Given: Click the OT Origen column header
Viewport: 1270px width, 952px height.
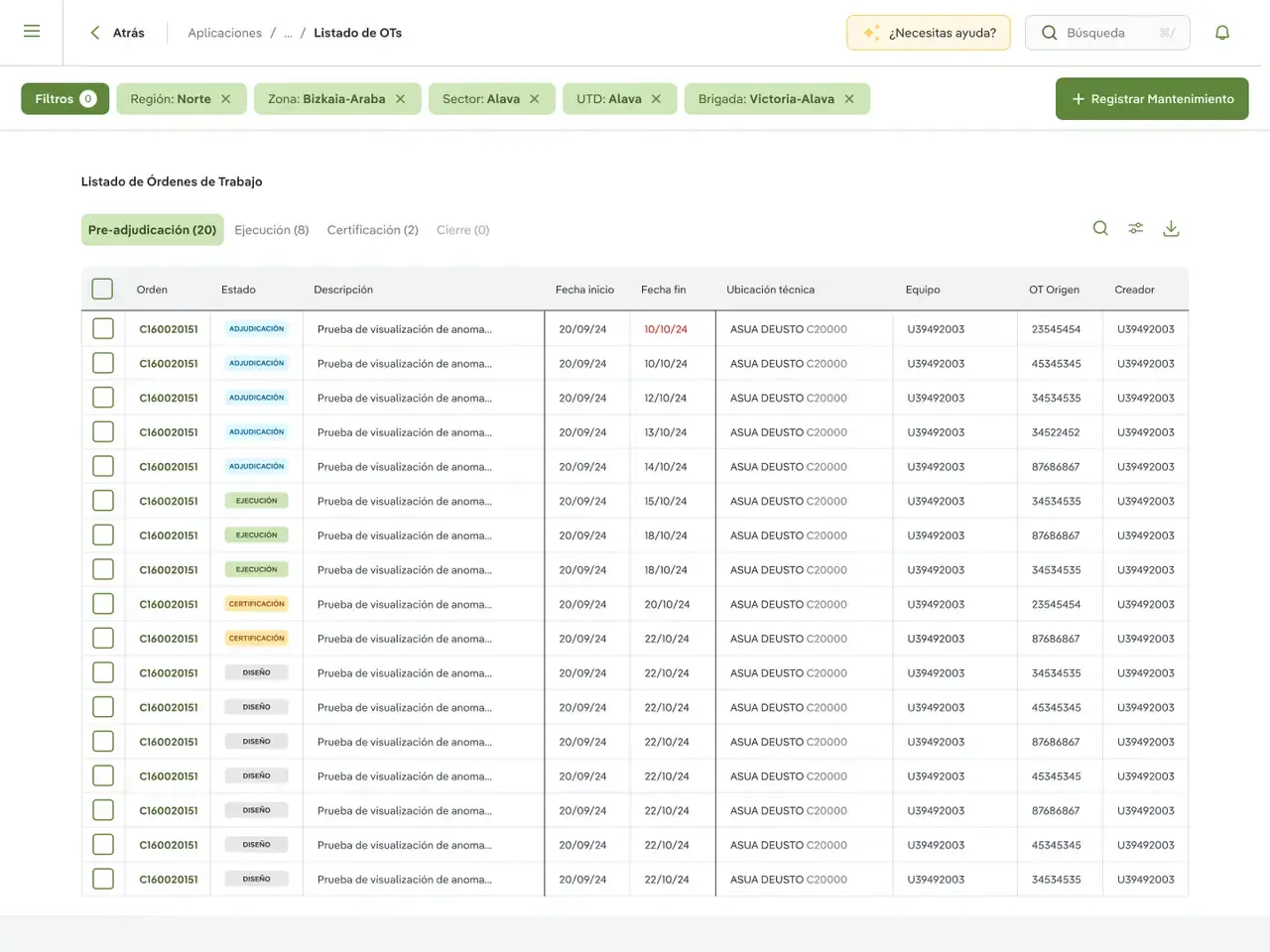Looking at the screenshot, I should tap(1054, 290).
